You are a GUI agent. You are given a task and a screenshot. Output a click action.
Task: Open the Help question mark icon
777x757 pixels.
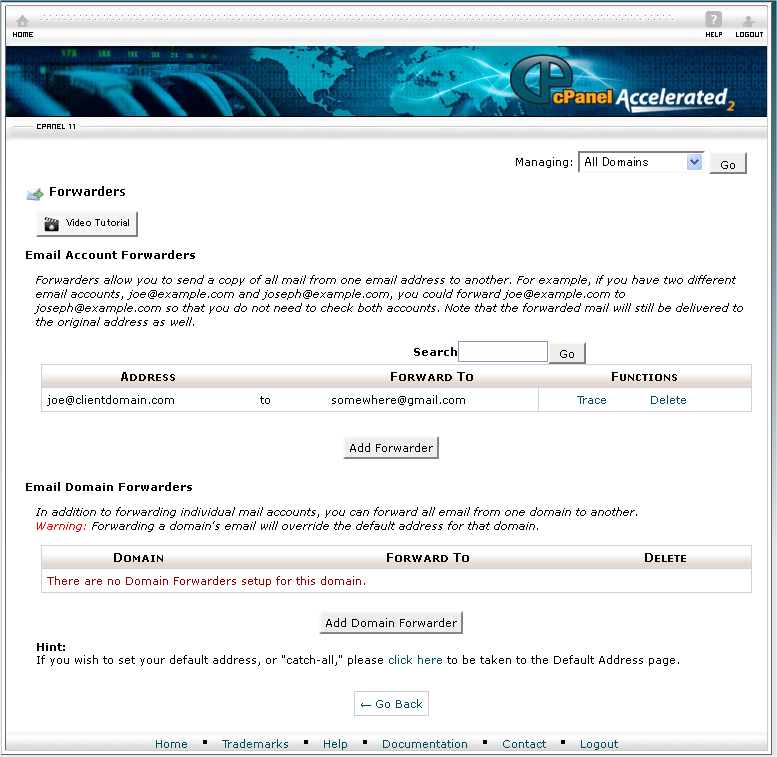tap(713, 19)
